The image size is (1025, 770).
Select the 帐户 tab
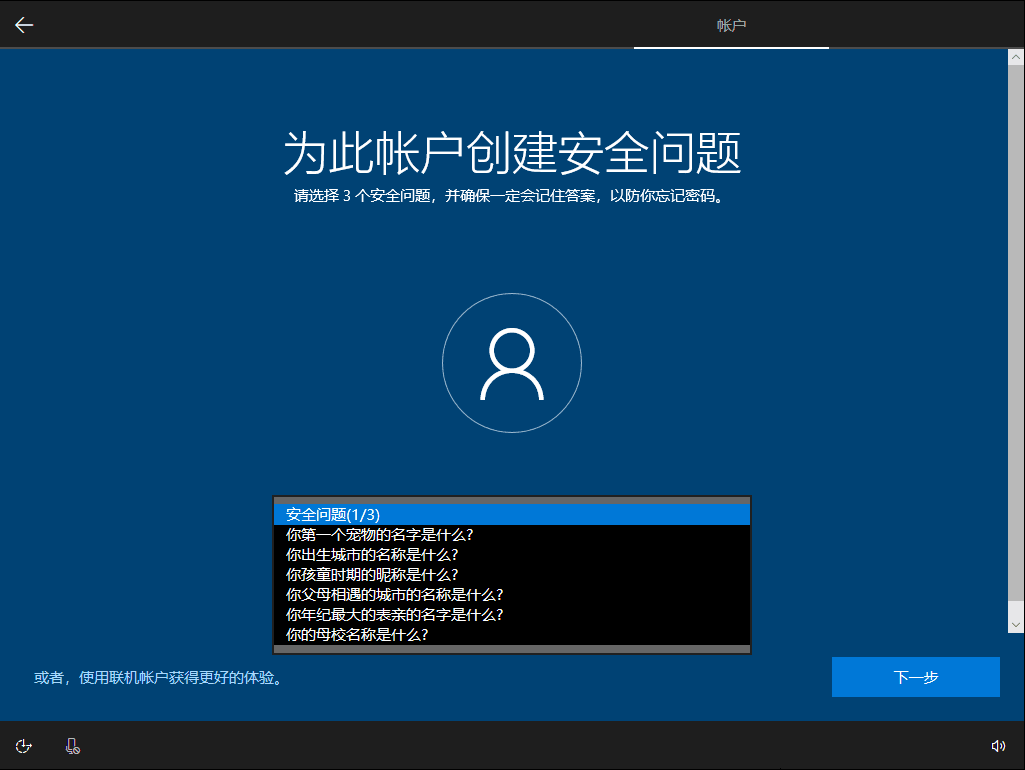click(731, 25)
